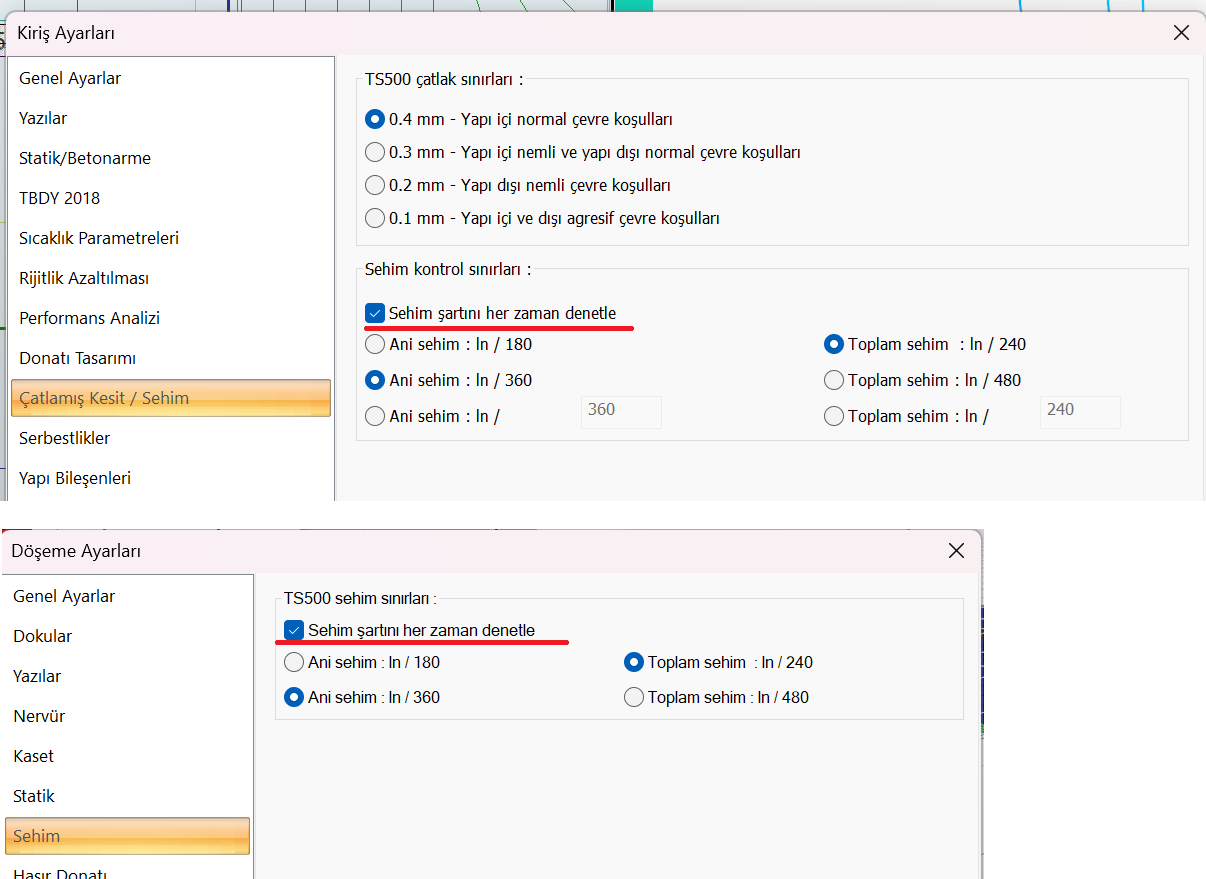Select Toplam sehim ln / 240 in Döşeme Ayarları
This screenshot has width=1206, height=879.
pos(633,662)
